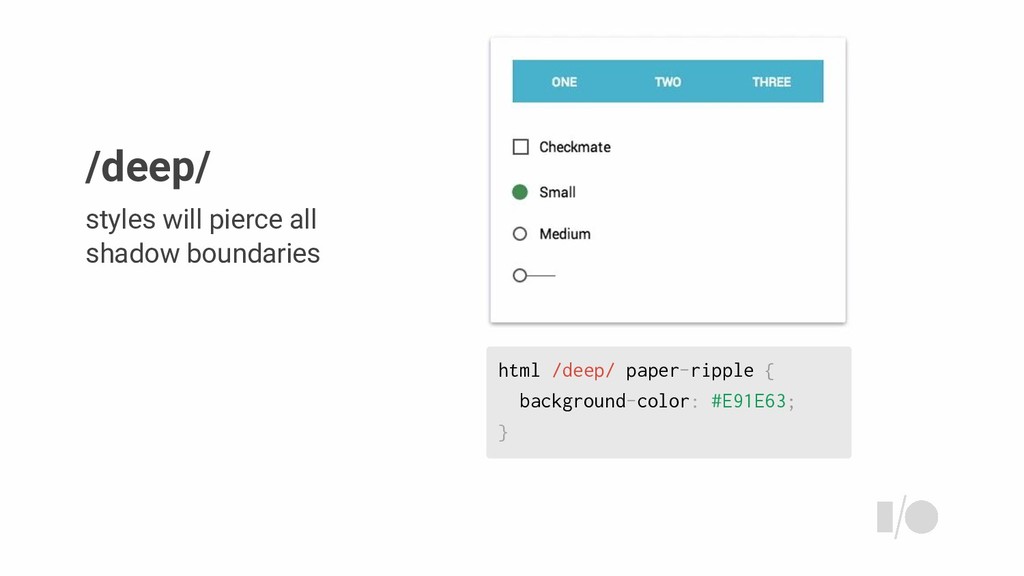The image size is (1024, 576).
Task: Click the circle in I/O logo
Action: click(x=921, y=517)
